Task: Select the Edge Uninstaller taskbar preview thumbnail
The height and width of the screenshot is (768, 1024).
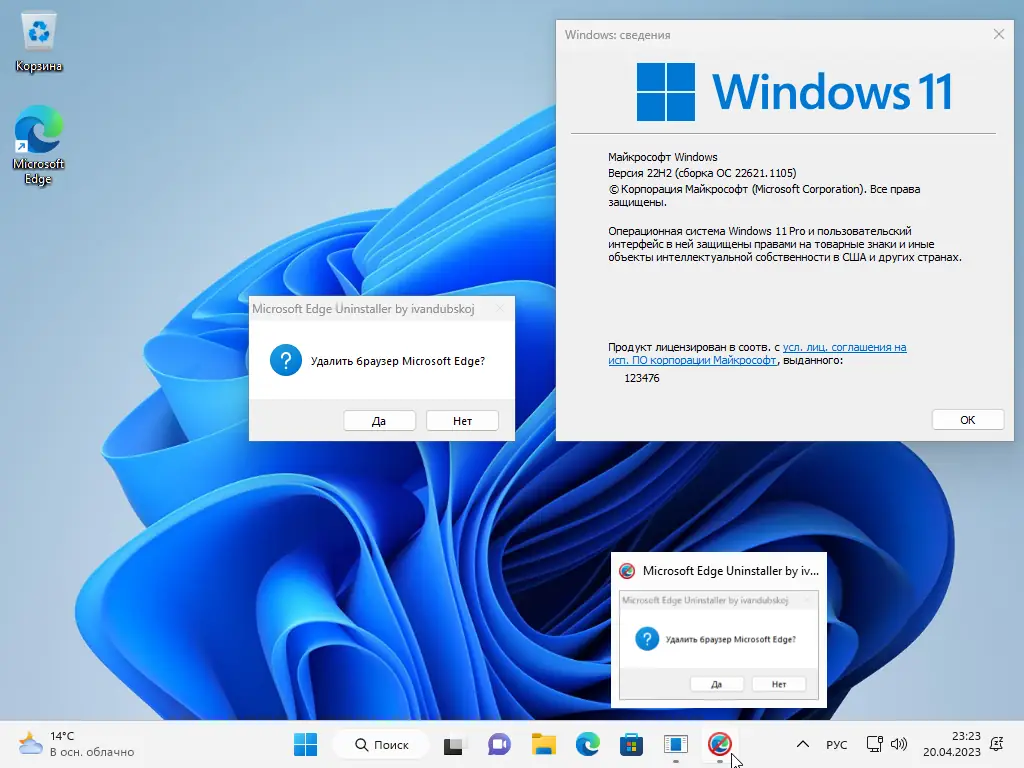Action: [x=718, y=645]
